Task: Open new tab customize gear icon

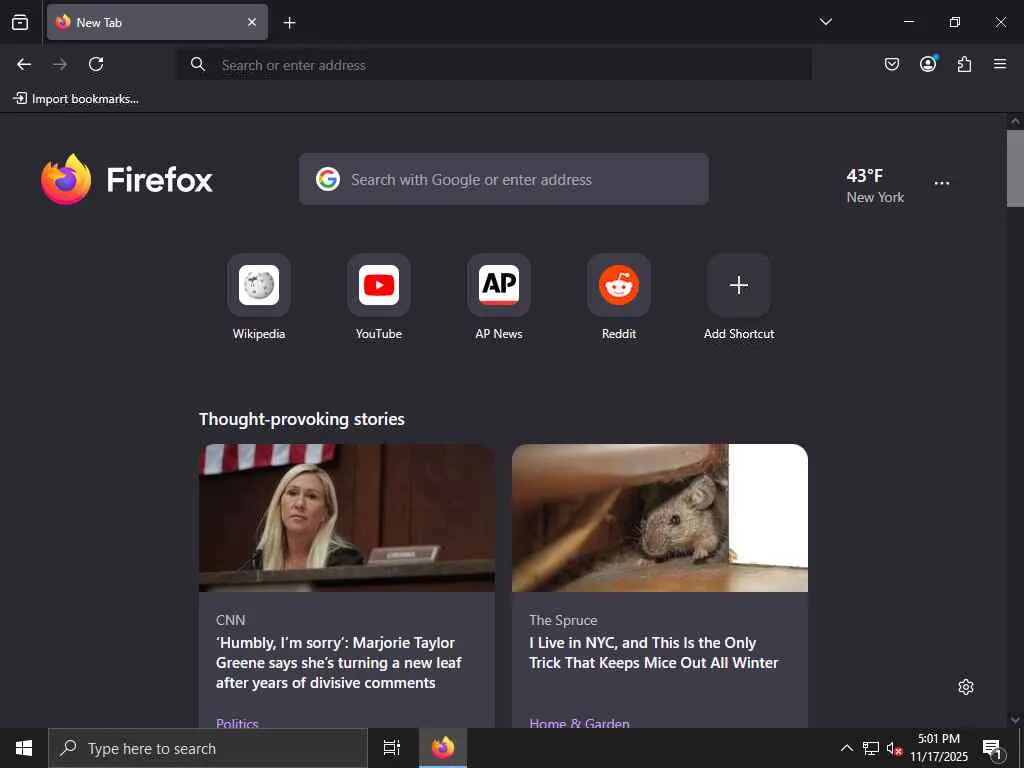Action: coord(966,687)
